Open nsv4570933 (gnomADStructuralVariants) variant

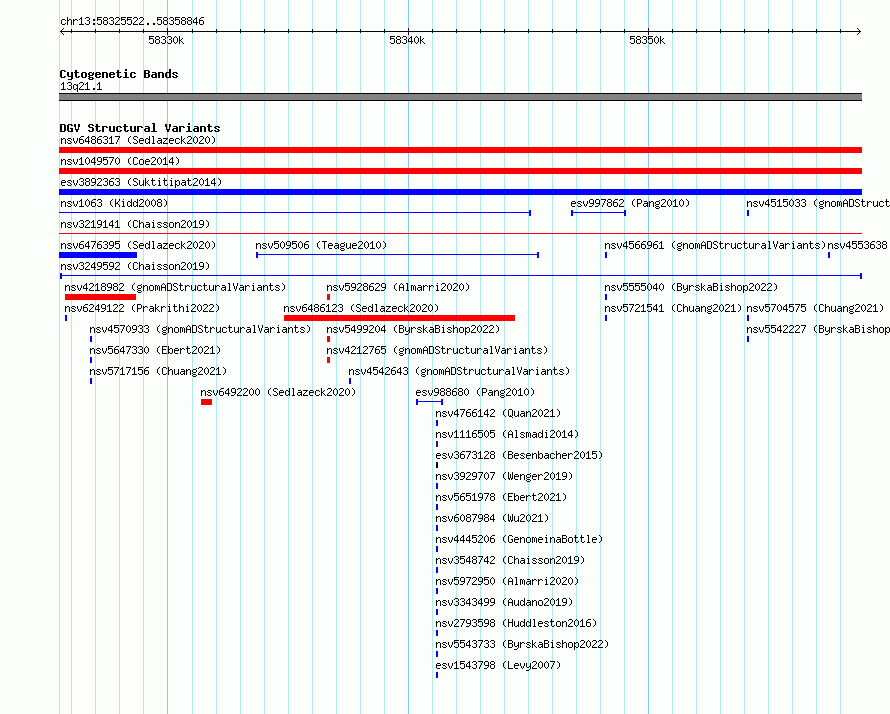pyautogui.click(x=200, y=329)
